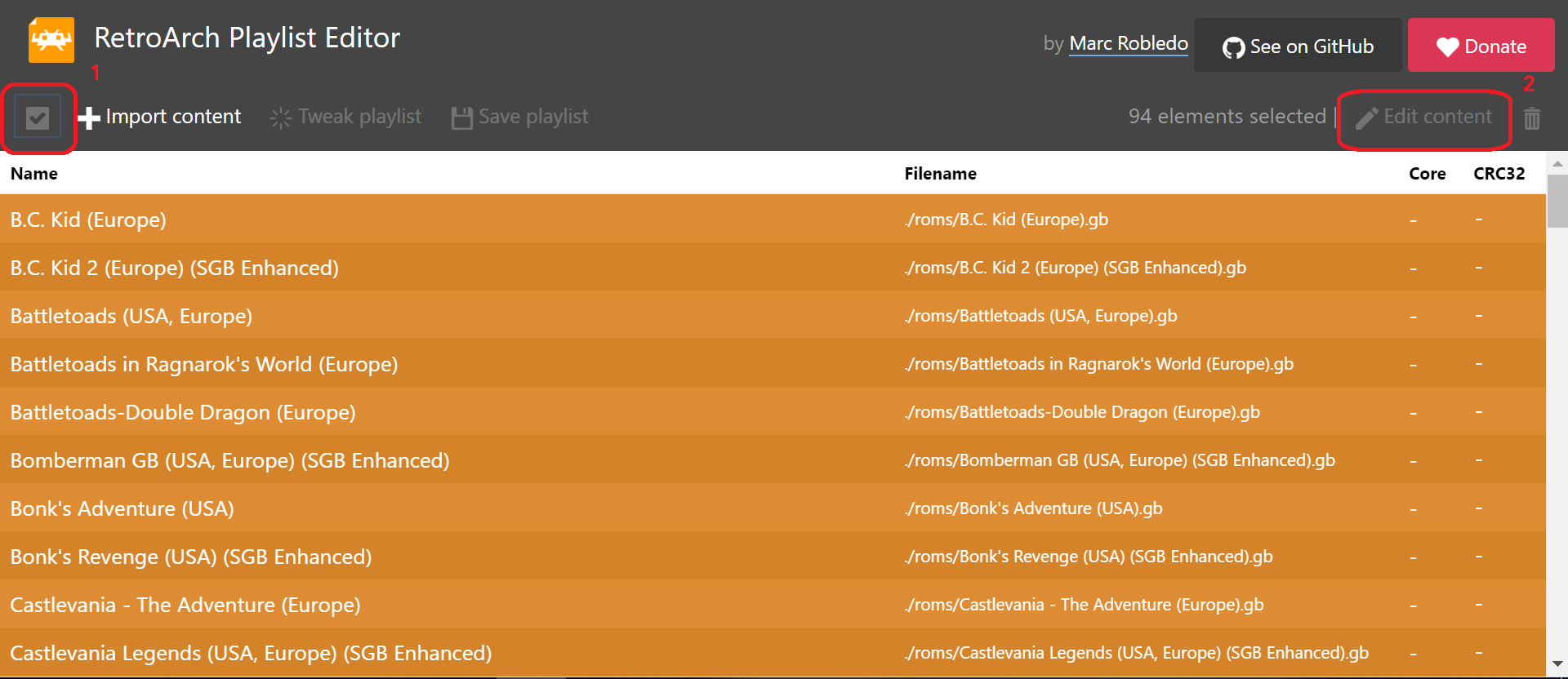
Task: Click the scrollbar down arrow
Action: pyautogui.click(x=1557, y=664)
